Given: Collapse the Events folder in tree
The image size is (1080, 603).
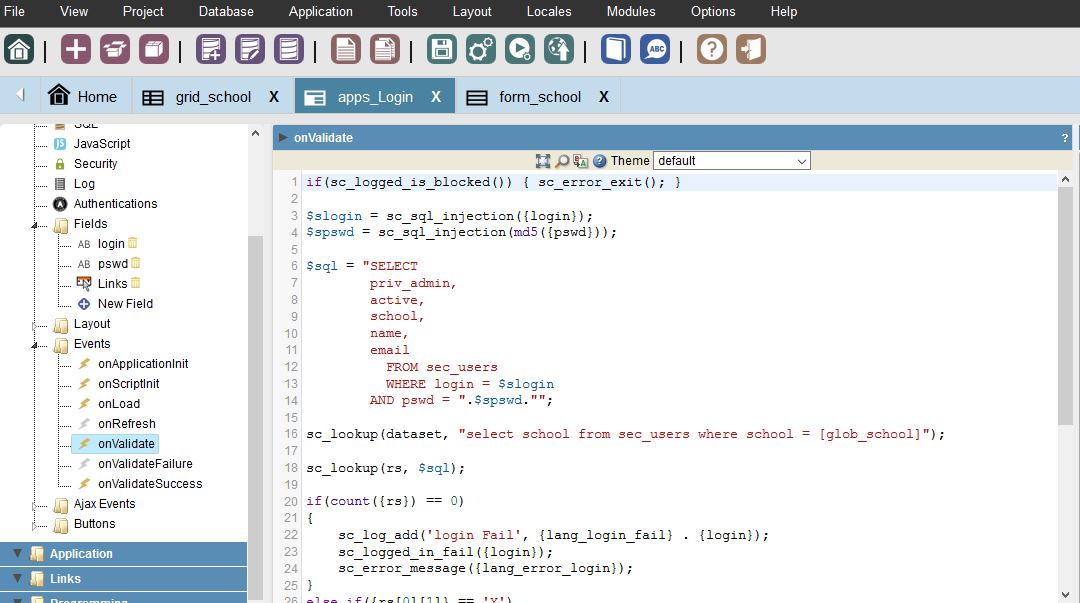Looking at the screenshot, I should [x=34, y=345].
